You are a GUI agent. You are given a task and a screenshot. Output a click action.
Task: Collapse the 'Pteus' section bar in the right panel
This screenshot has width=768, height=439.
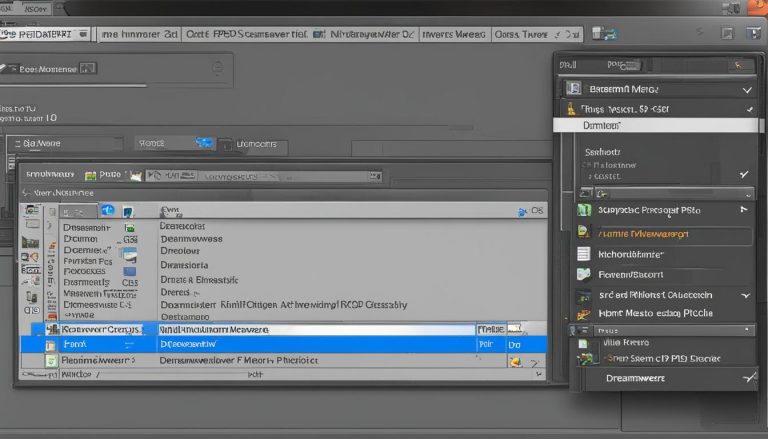click(x=662, y=330)
